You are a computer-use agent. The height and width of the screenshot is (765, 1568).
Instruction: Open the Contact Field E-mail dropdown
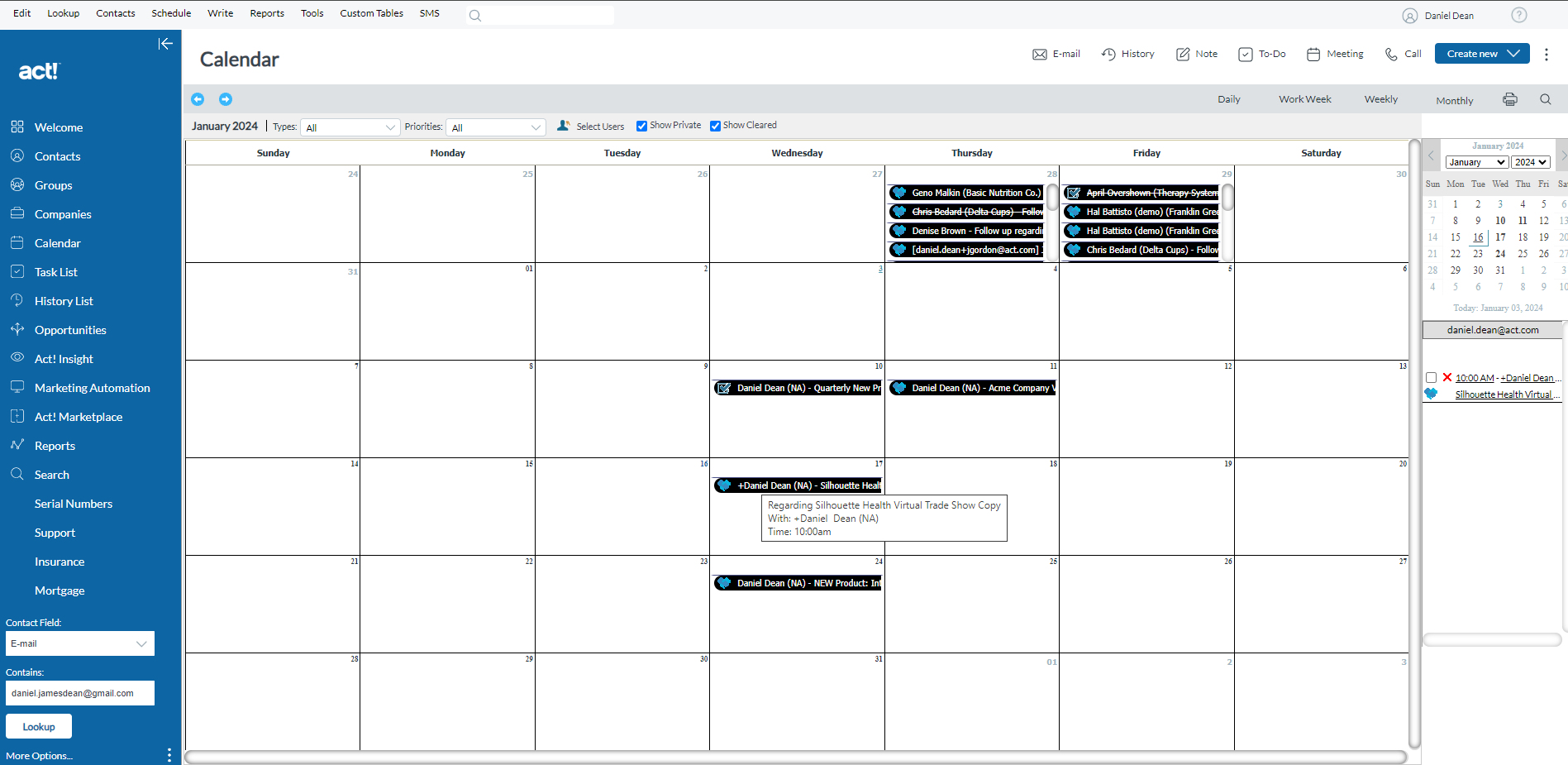80,643
